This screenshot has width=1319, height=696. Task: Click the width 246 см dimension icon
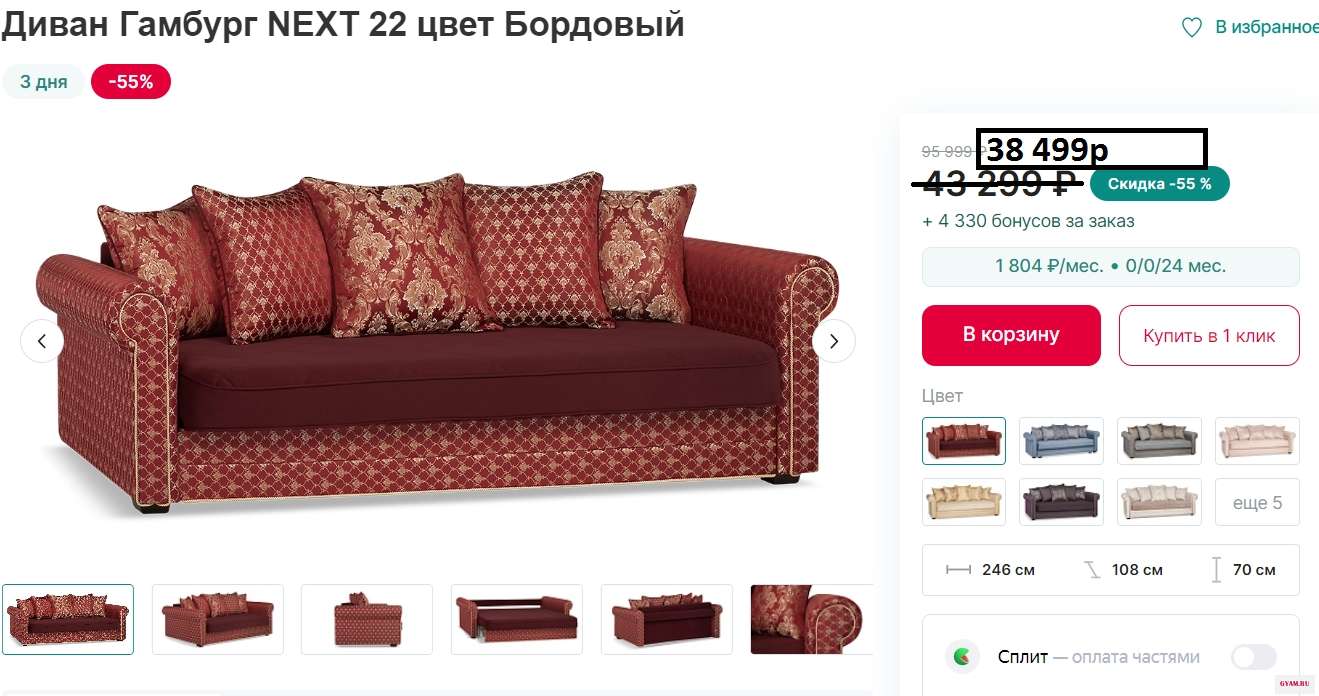pyautogui.click(x=959, y=570)
